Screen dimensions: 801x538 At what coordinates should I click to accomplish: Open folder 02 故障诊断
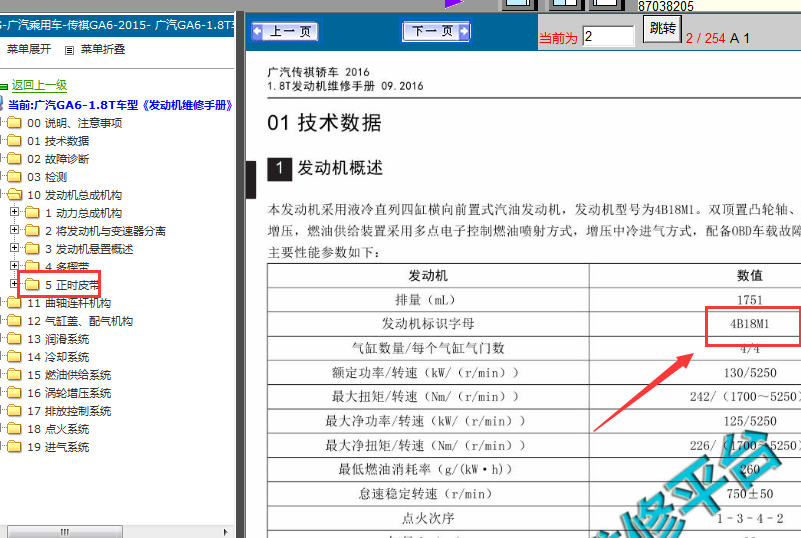(x=58, y=159)
